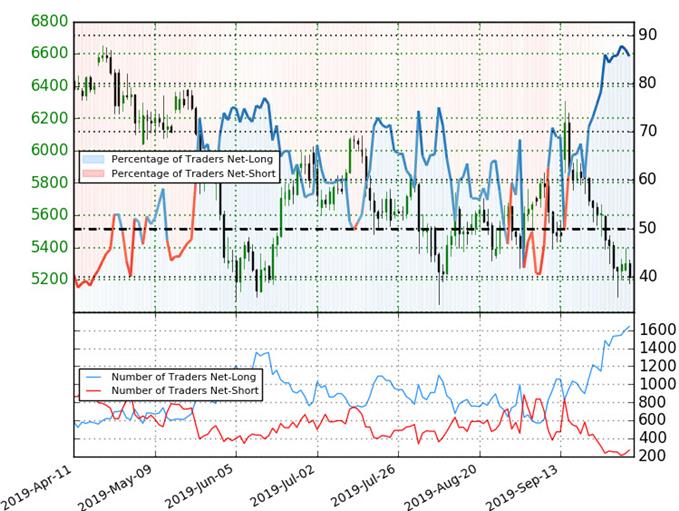Image resolution: width=679 pixels, height=511 pixels.
Task: Click the 800 traders axis label
Action: [652, 402]
